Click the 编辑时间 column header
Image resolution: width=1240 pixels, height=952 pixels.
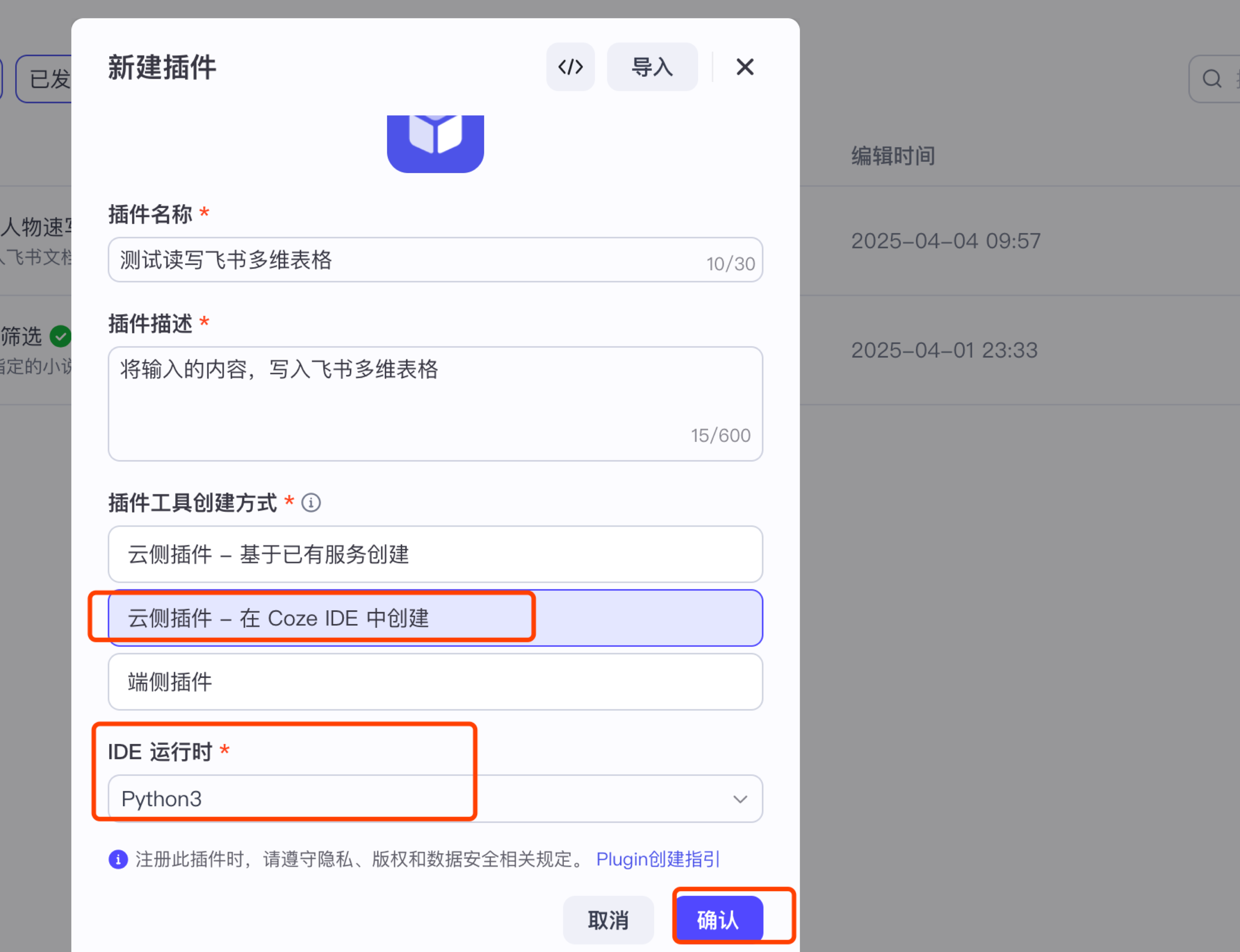[x=893, y=156]
